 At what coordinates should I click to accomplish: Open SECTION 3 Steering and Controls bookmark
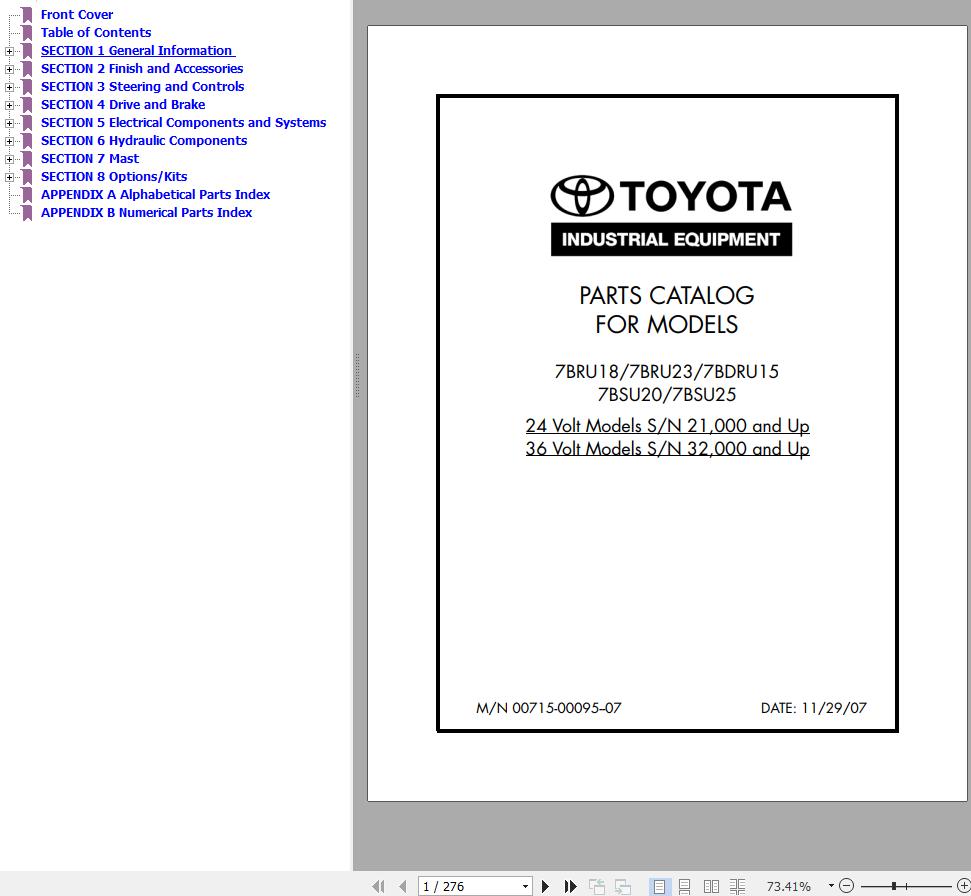pos(142,86)
